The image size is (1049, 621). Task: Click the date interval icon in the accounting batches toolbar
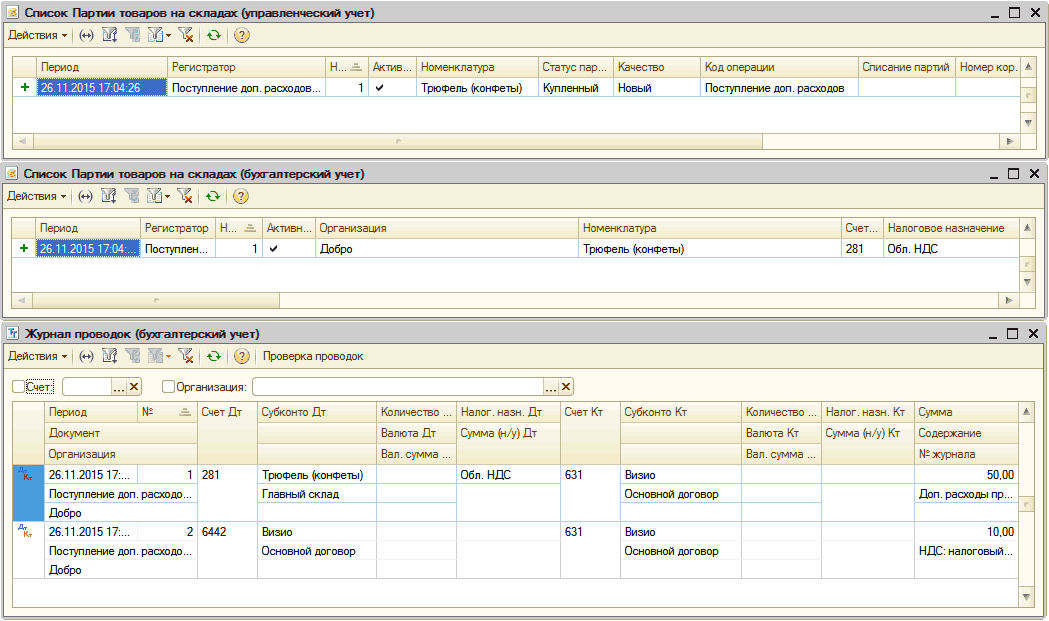tap(86, 196)
